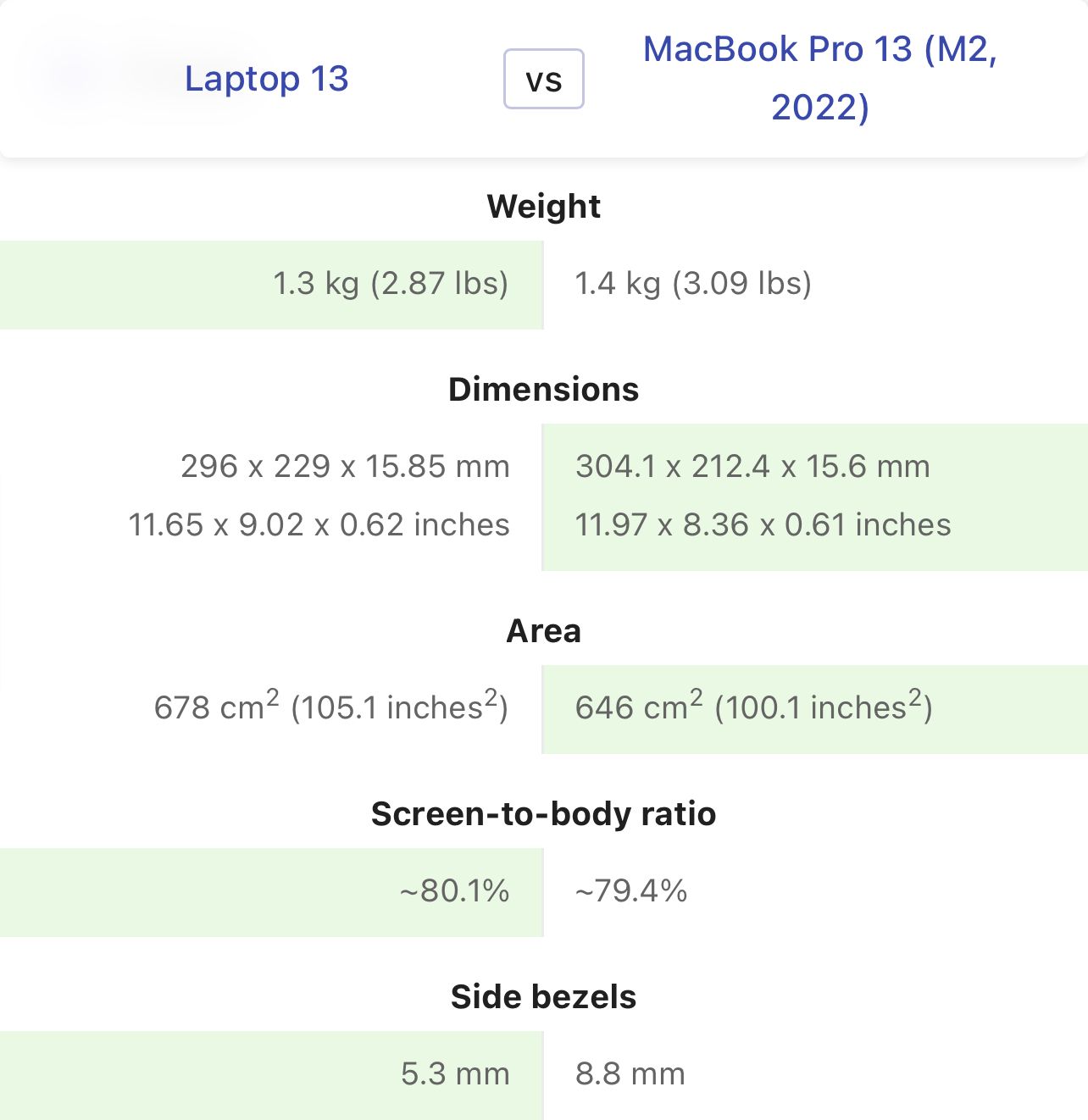This screenshot has height=1120, width=1088.
Task: Select the Weight section heading
Action: click(544, 206)
